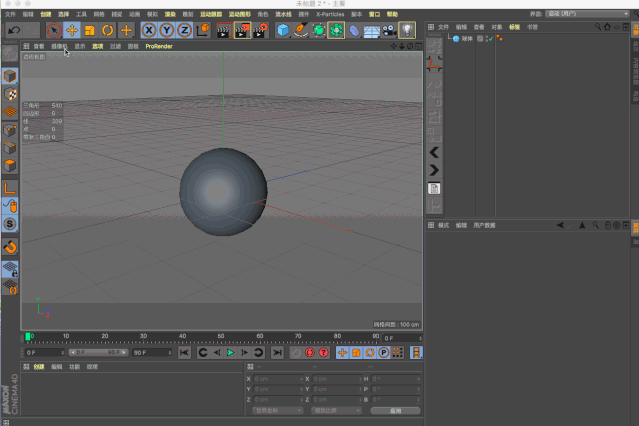Click the position X coordinate field

click(278, 379)
